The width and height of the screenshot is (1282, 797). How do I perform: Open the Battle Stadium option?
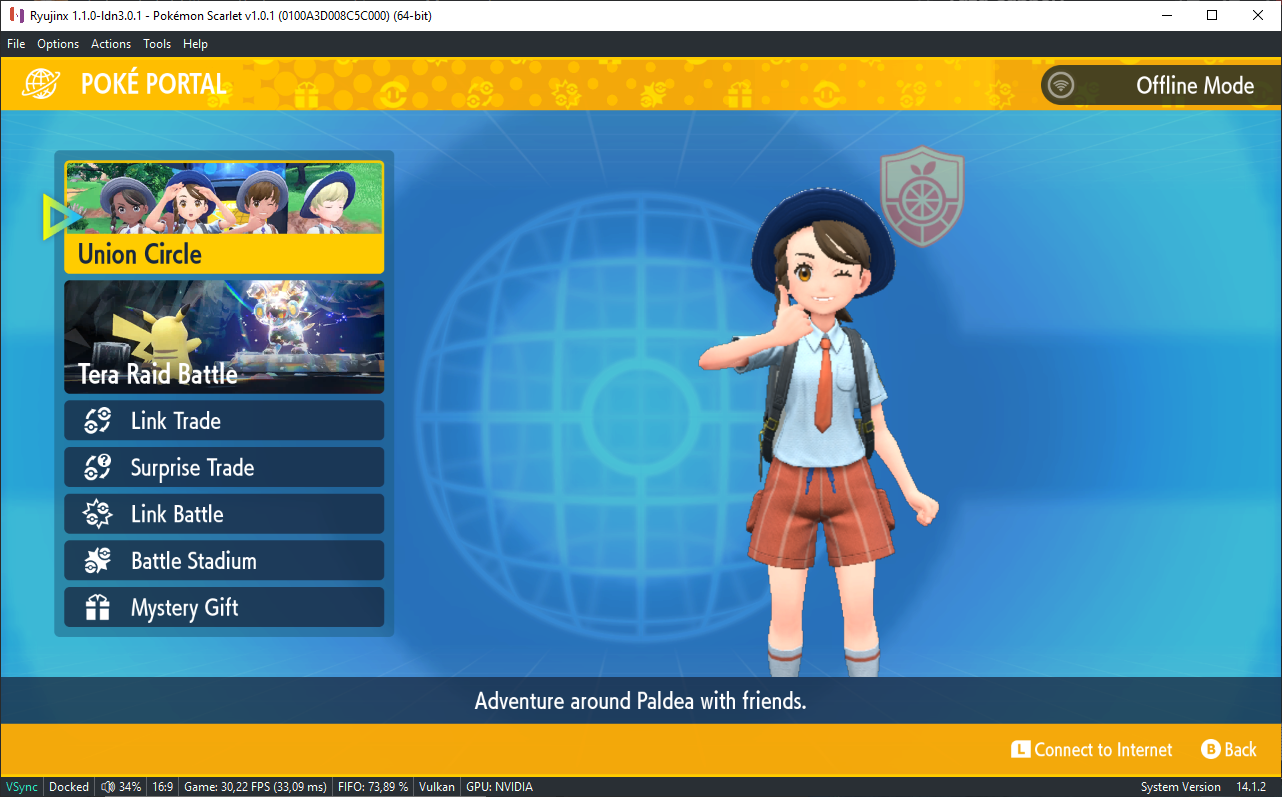(x=224, y=561)
